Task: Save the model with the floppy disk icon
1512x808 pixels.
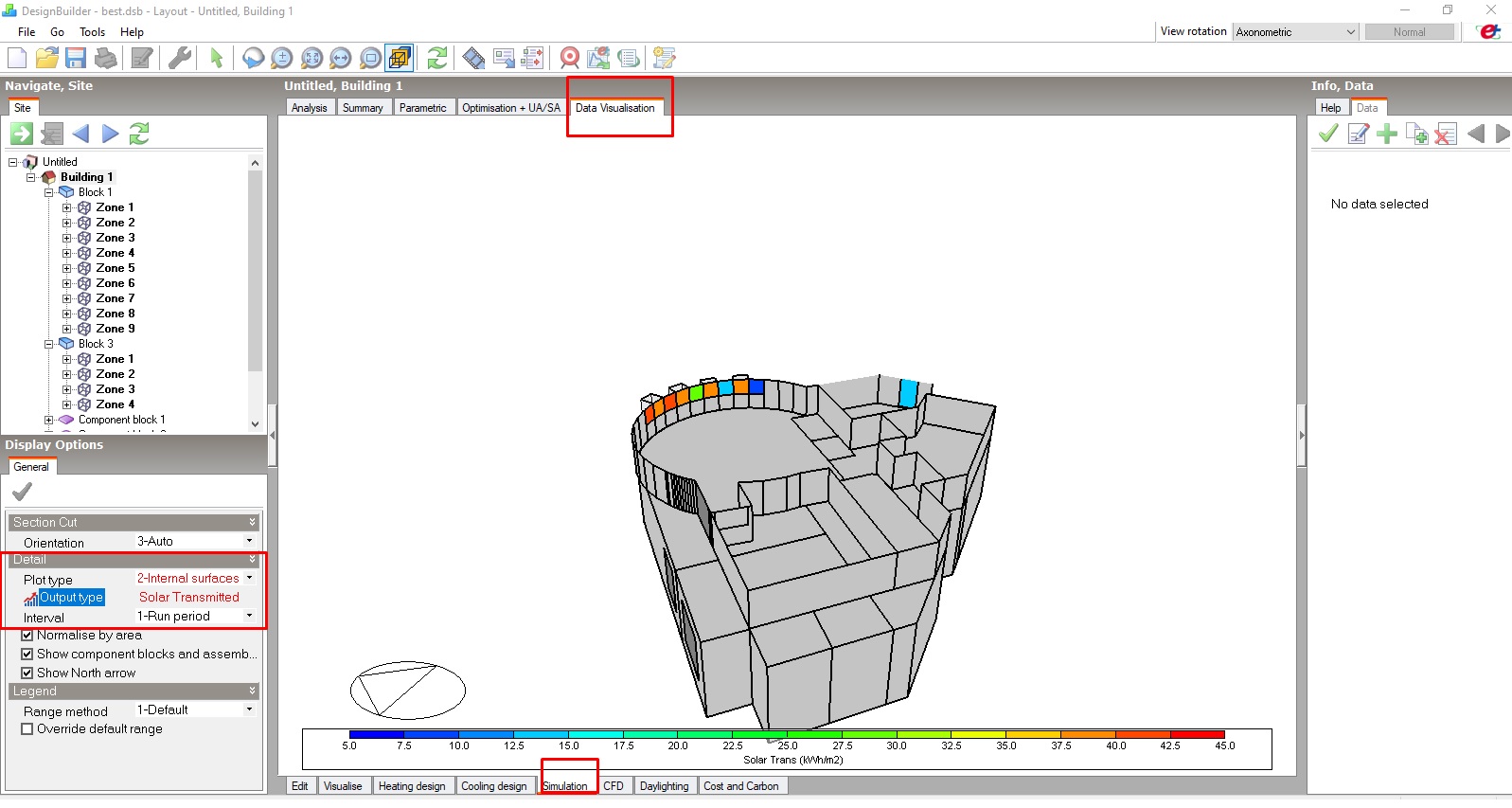Action: coord(76,58)
